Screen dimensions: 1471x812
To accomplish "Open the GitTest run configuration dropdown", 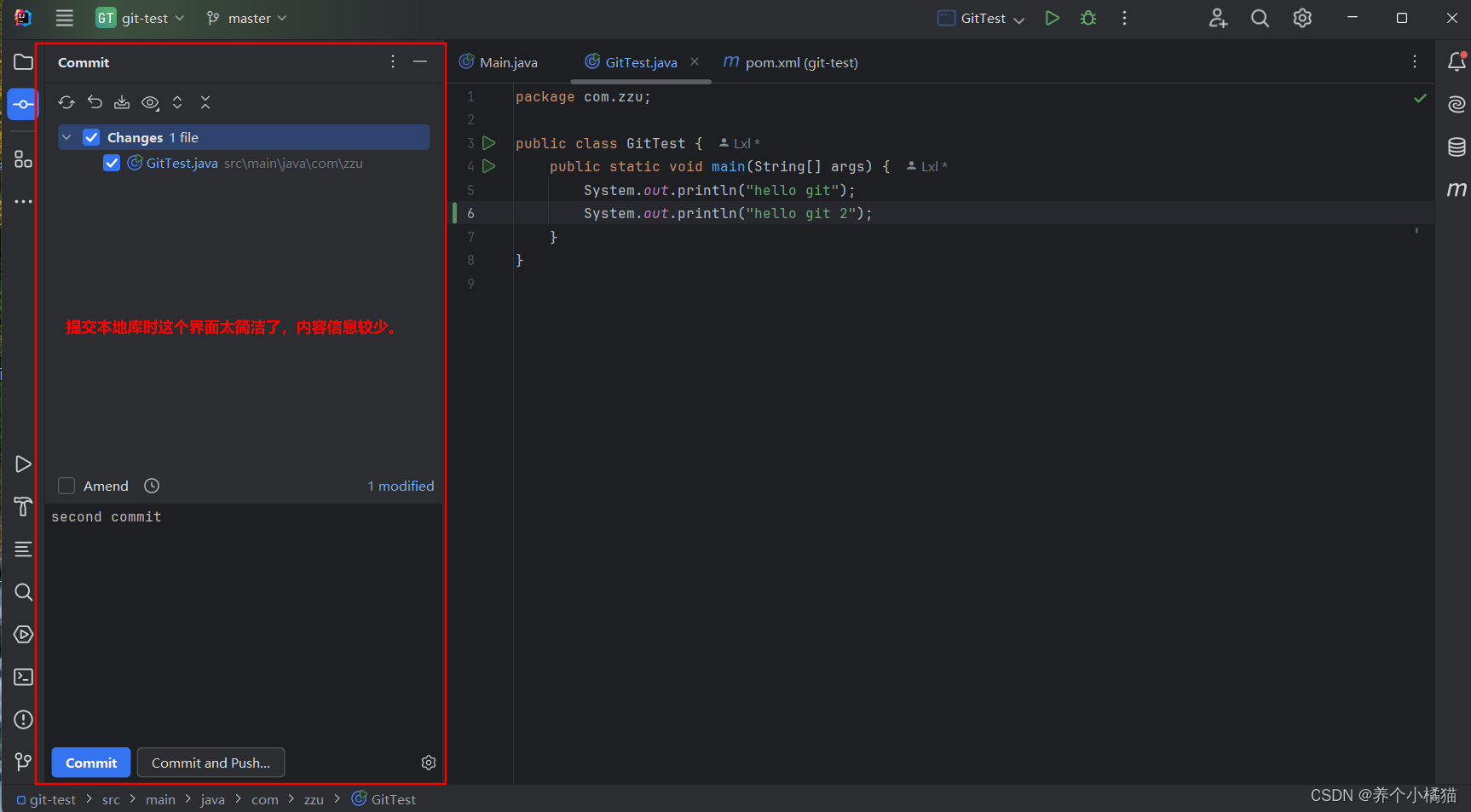I will click(x=981, y=18).
